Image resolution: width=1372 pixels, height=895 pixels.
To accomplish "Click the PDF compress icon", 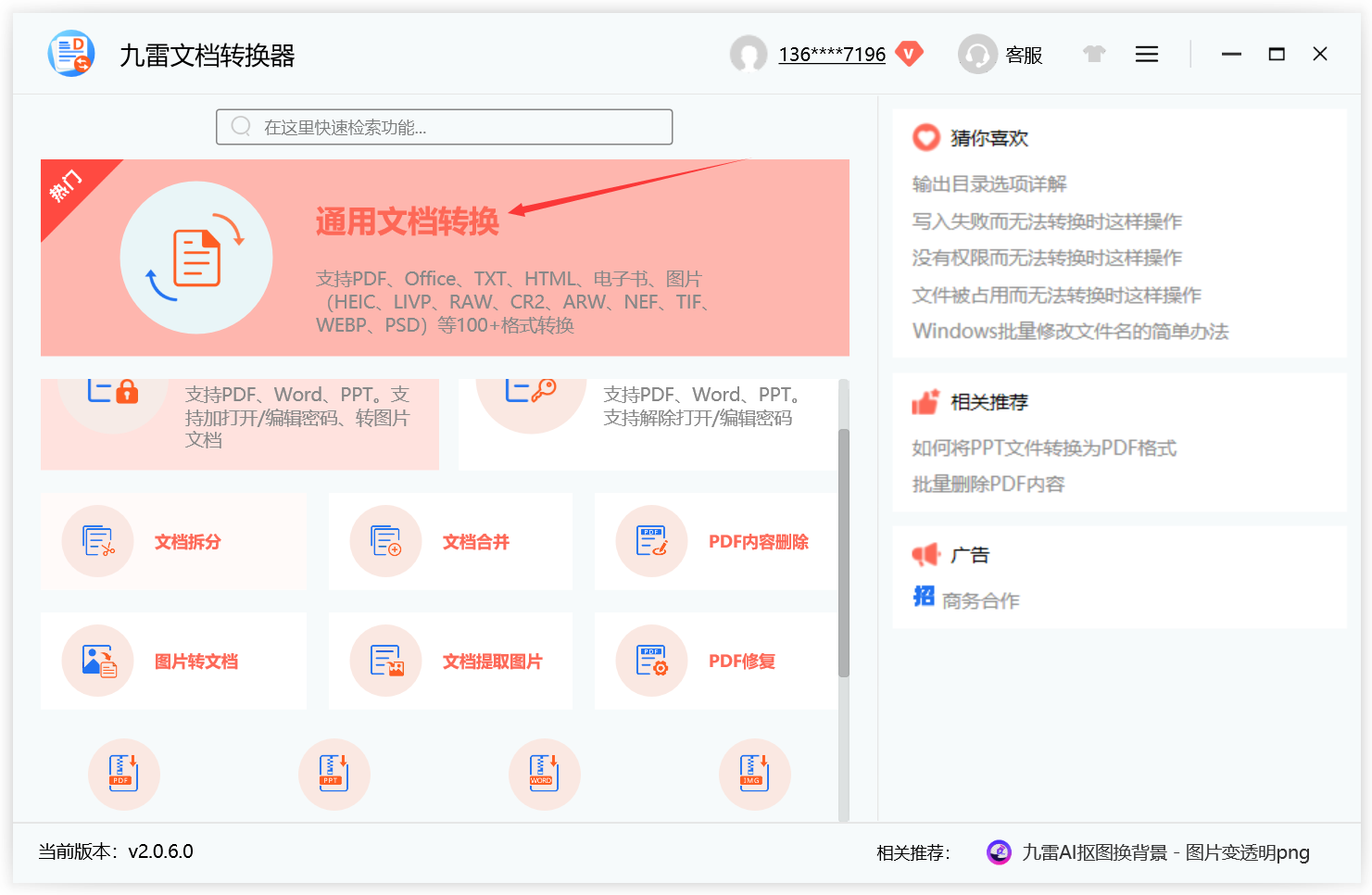I will tap(124, 774).
